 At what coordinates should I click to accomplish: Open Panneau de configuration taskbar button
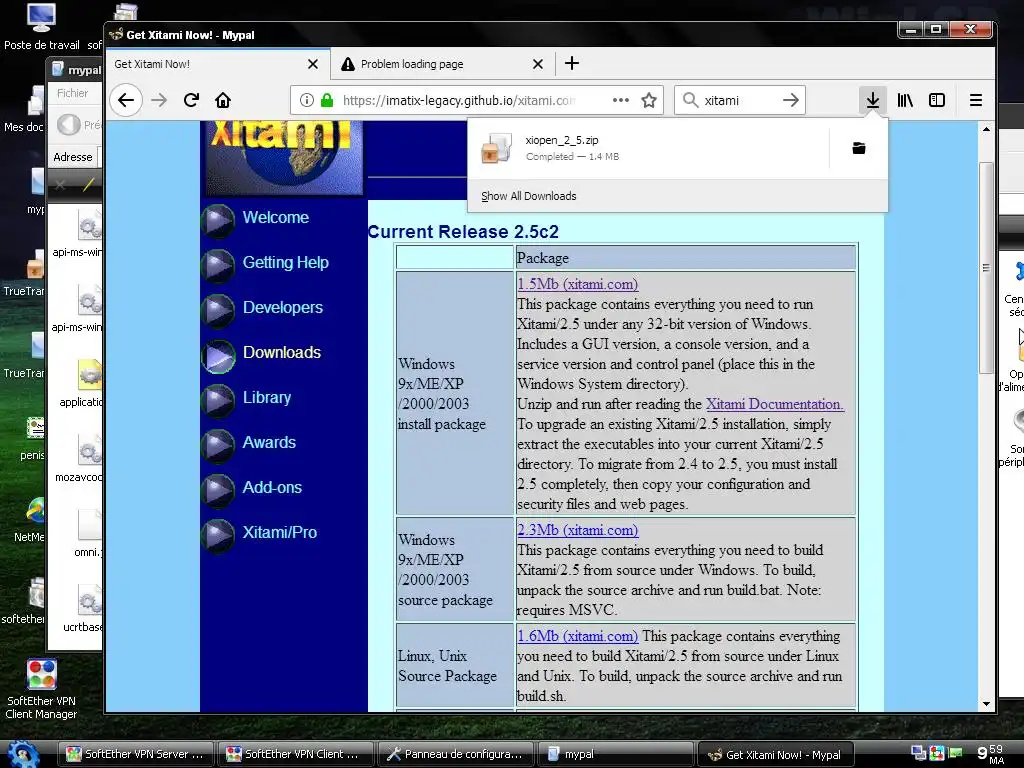point(455,754)
